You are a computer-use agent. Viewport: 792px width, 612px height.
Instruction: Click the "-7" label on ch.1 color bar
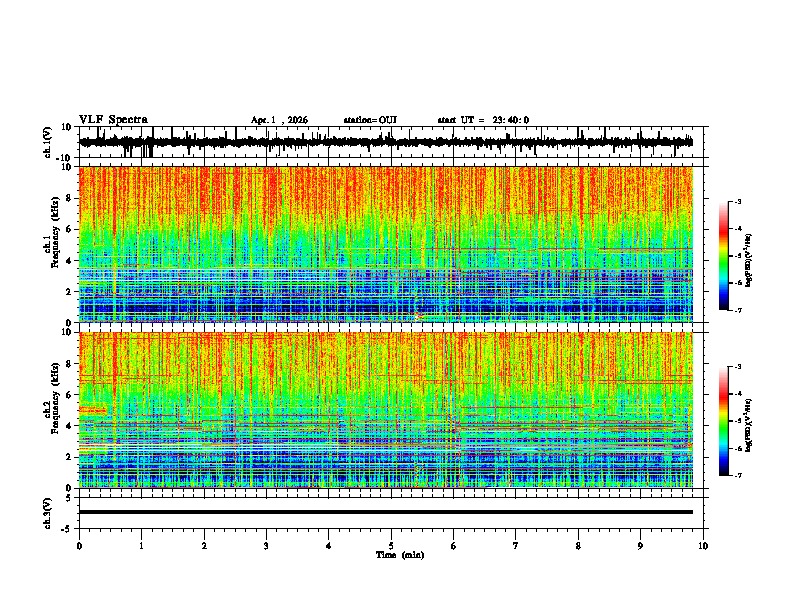coord(737,310)
